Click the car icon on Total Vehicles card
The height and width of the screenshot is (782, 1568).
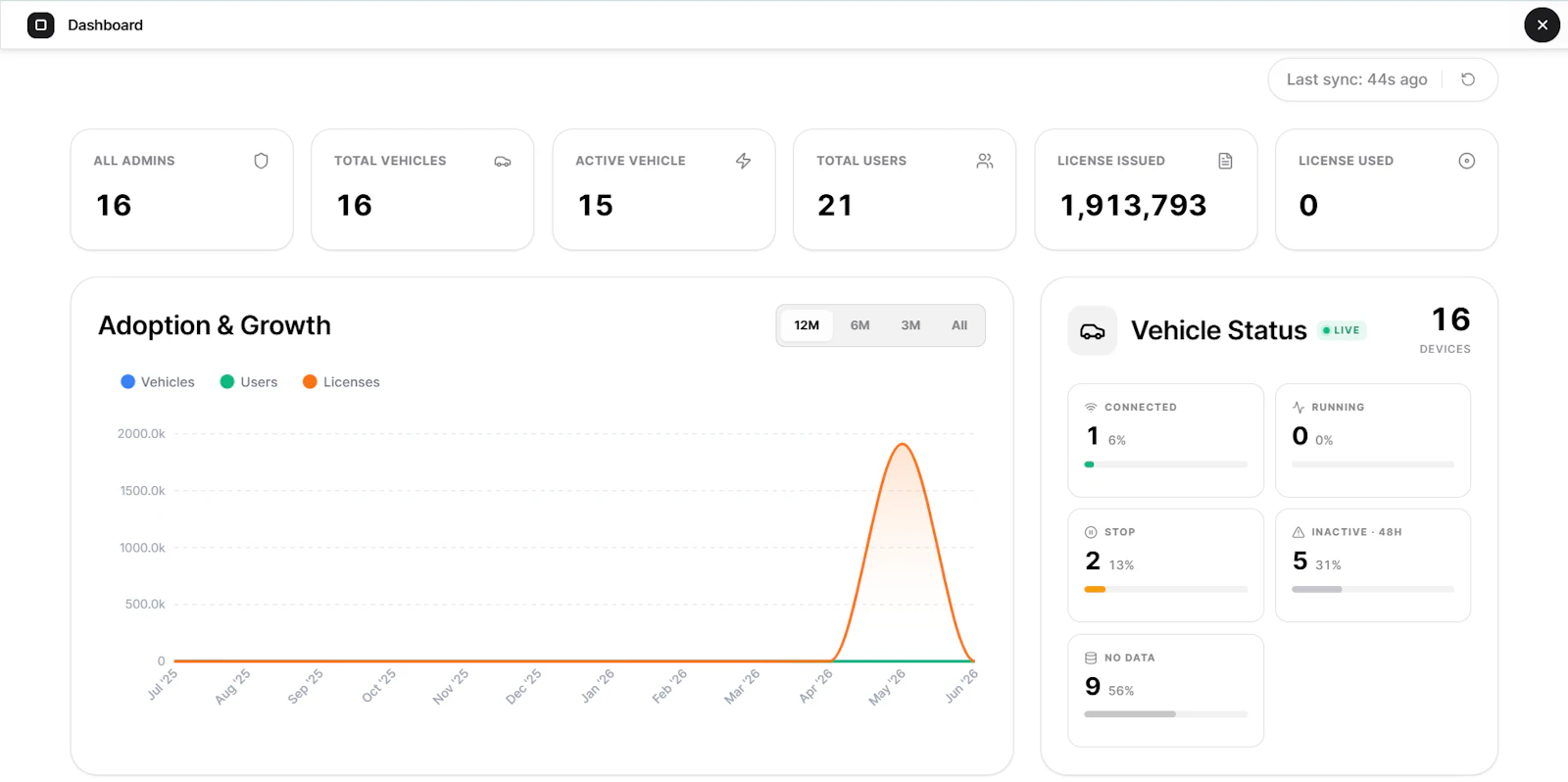pyautogui.click(x=502, y=161)
